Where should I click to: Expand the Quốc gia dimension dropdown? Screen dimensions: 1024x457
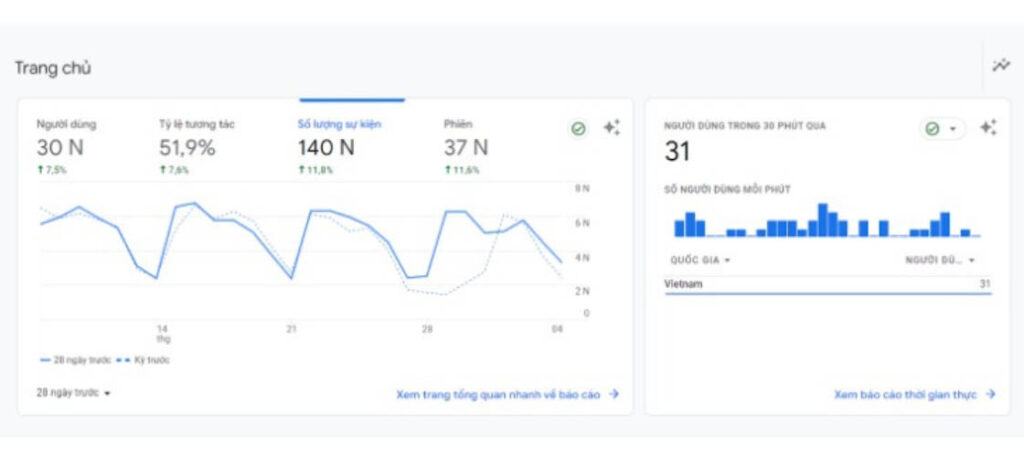pyautogui.click(x=700, y=260)
